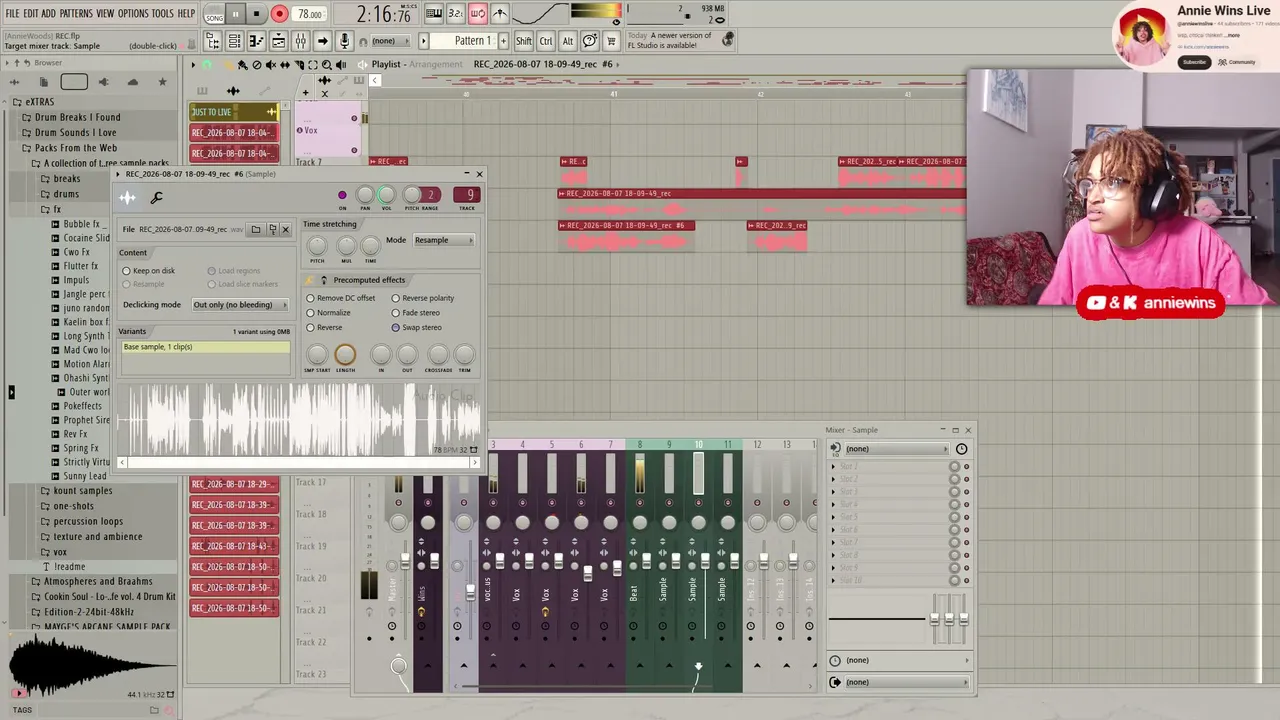This screenshot has height=720, width=1280.
Task: Toggle the playlist magnet snap icon
Action: coord(207,65)
